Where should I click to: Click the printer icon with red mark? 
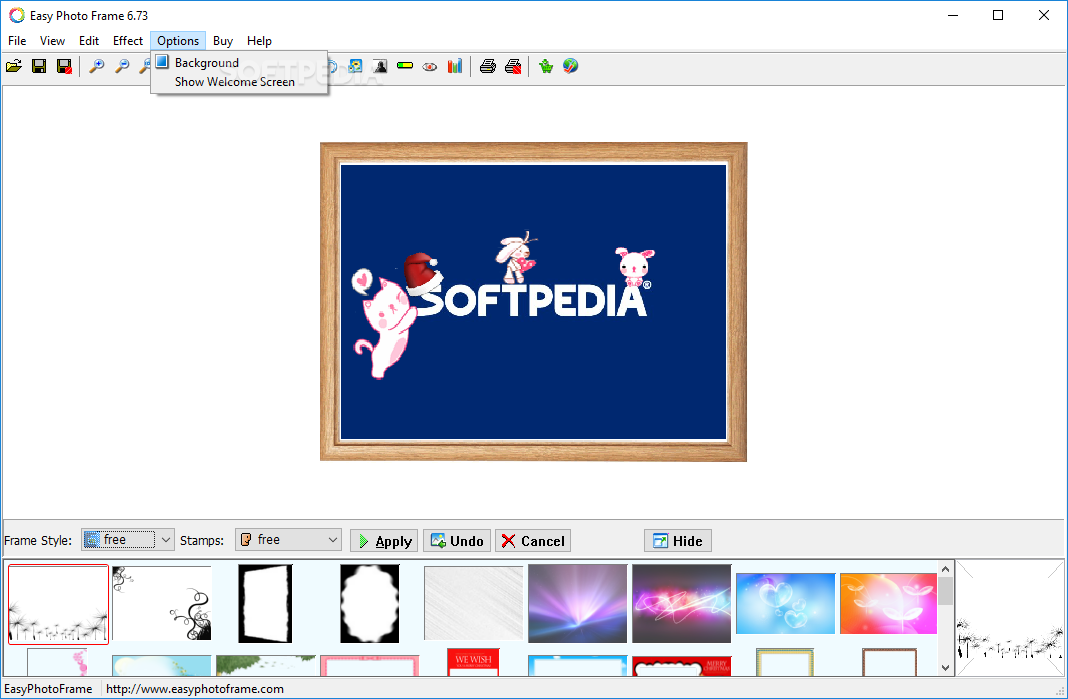(513, 66)
